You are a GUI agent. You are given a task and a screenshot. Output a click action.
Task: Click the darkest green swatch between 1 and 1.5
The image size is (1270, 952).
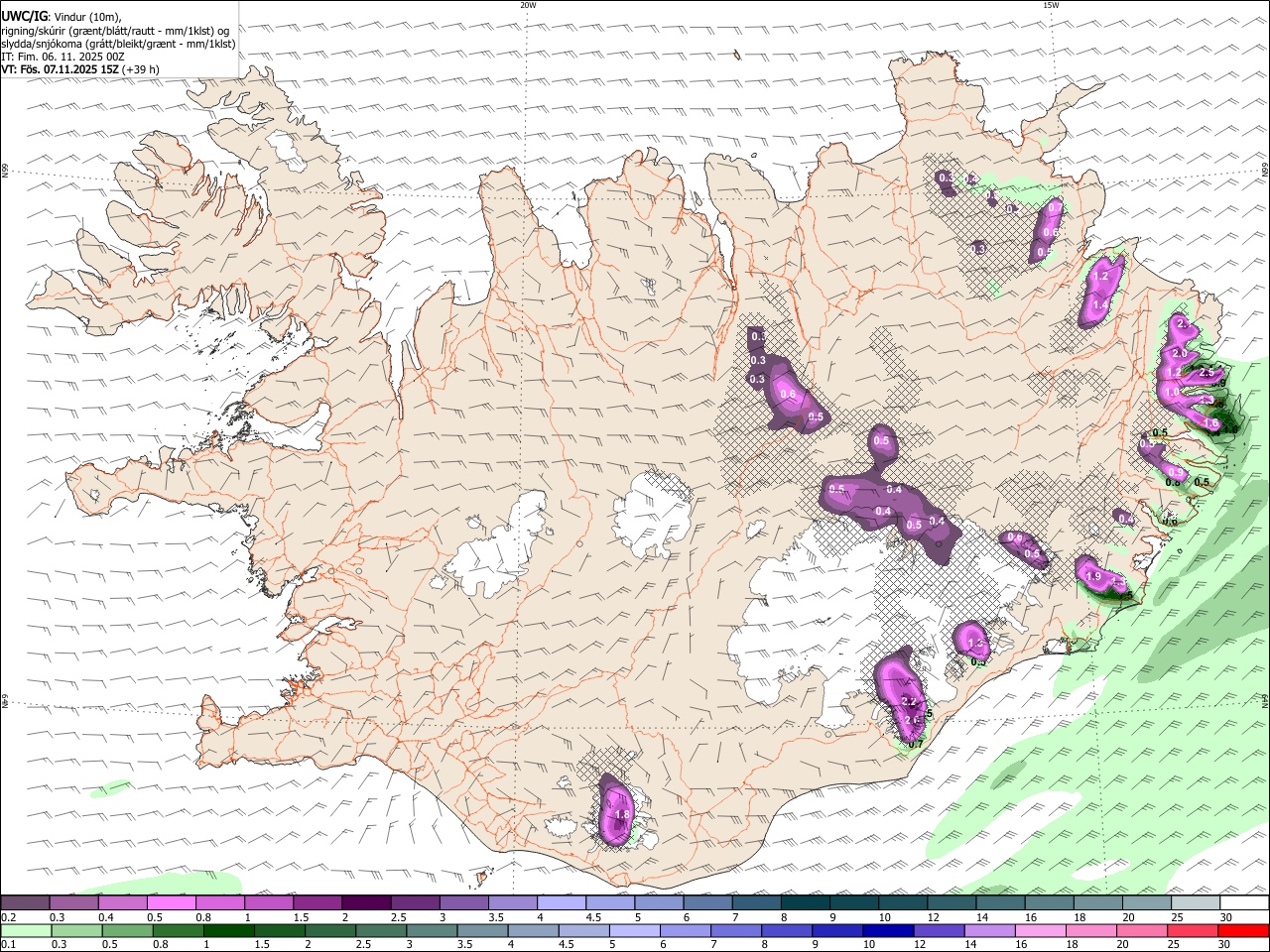point(227,931)
